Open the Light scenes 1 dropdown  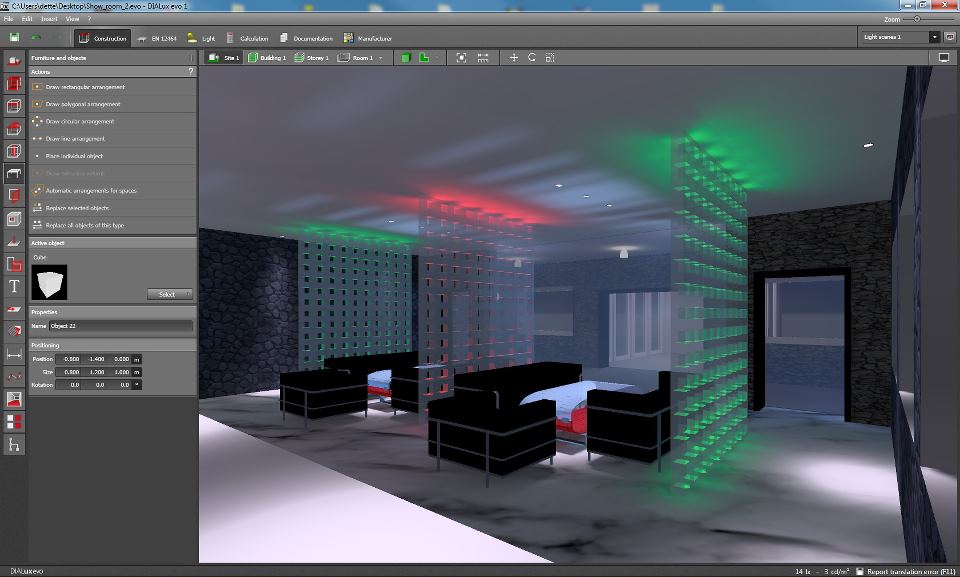click(x=934, y=37)
